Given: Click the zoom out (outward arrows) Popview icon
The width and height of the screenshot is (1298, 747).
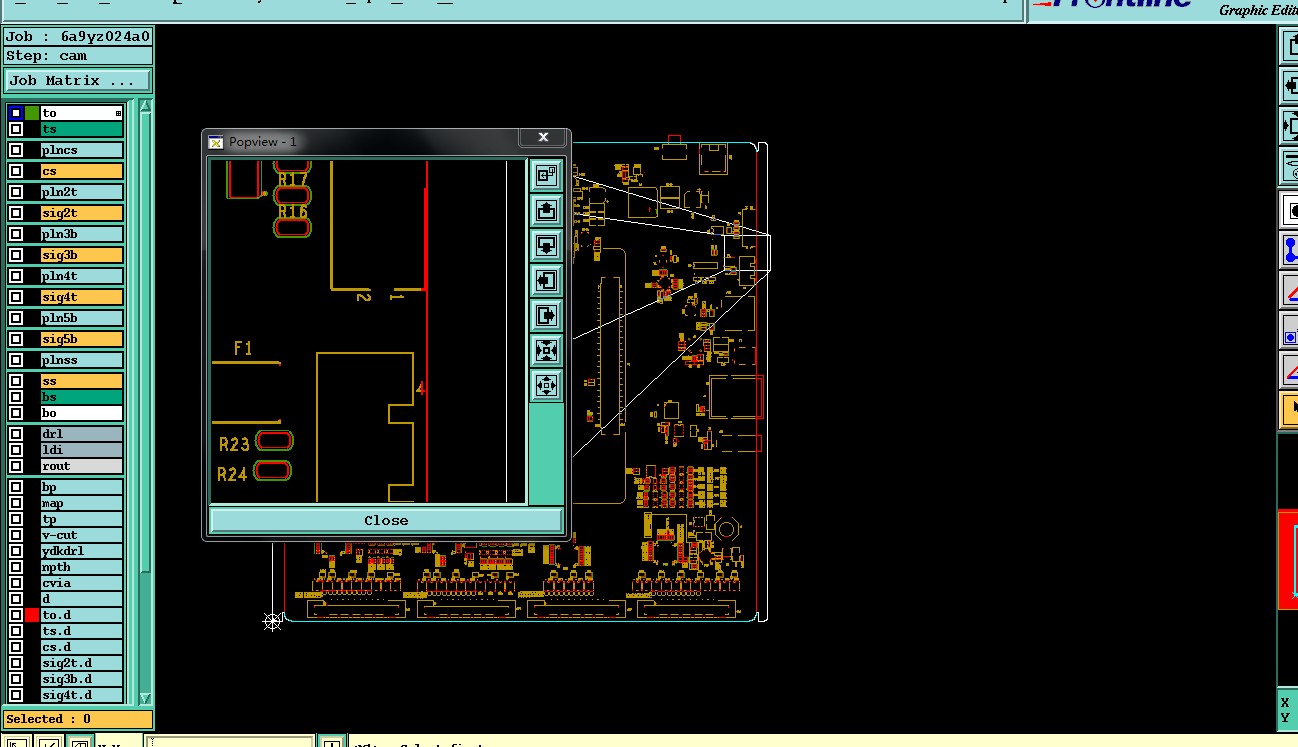Looking at the screenshot, I should pyautogui.click(x=546, y=385).
